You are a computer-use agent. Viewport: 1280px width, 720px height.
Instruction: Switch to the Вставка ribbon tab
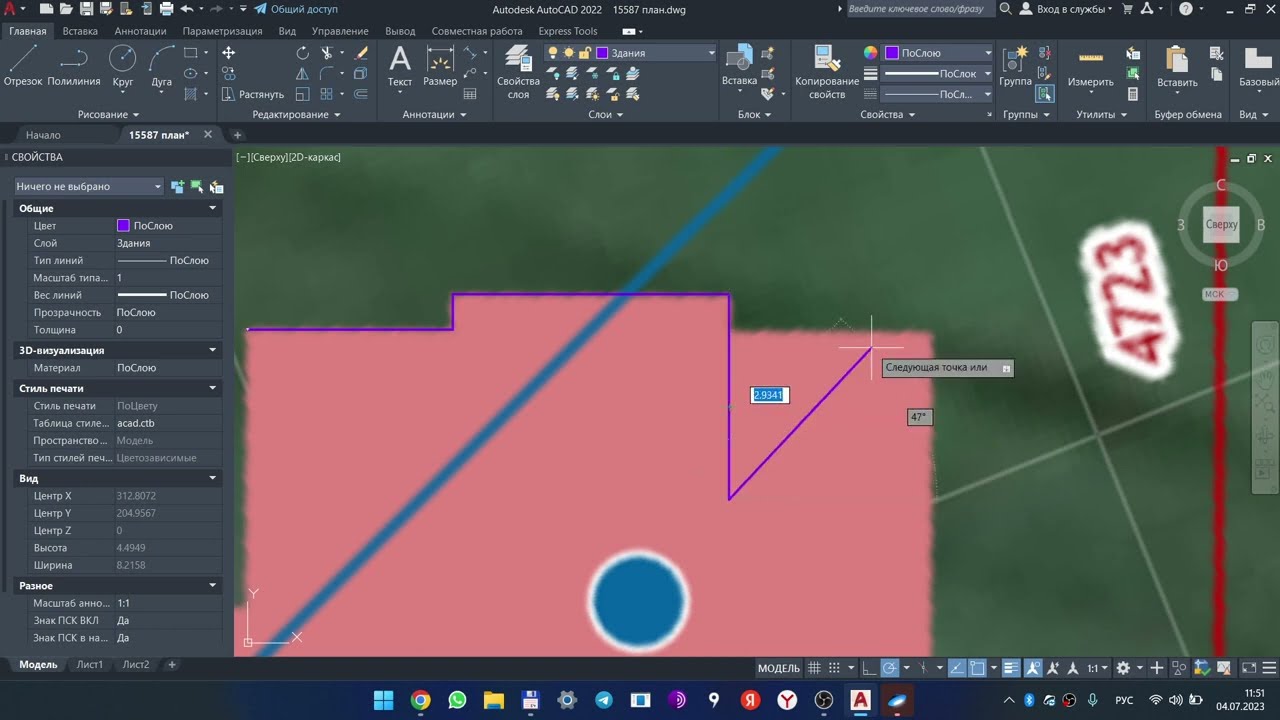pos(80,31)
